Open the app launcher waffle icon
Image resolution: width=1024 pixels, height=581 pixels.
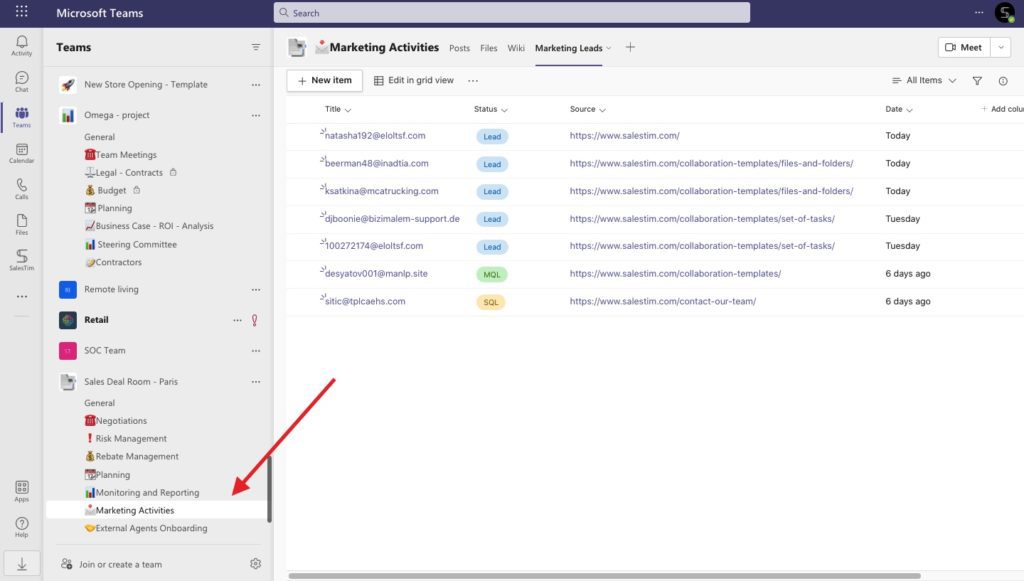coord(22,11)
